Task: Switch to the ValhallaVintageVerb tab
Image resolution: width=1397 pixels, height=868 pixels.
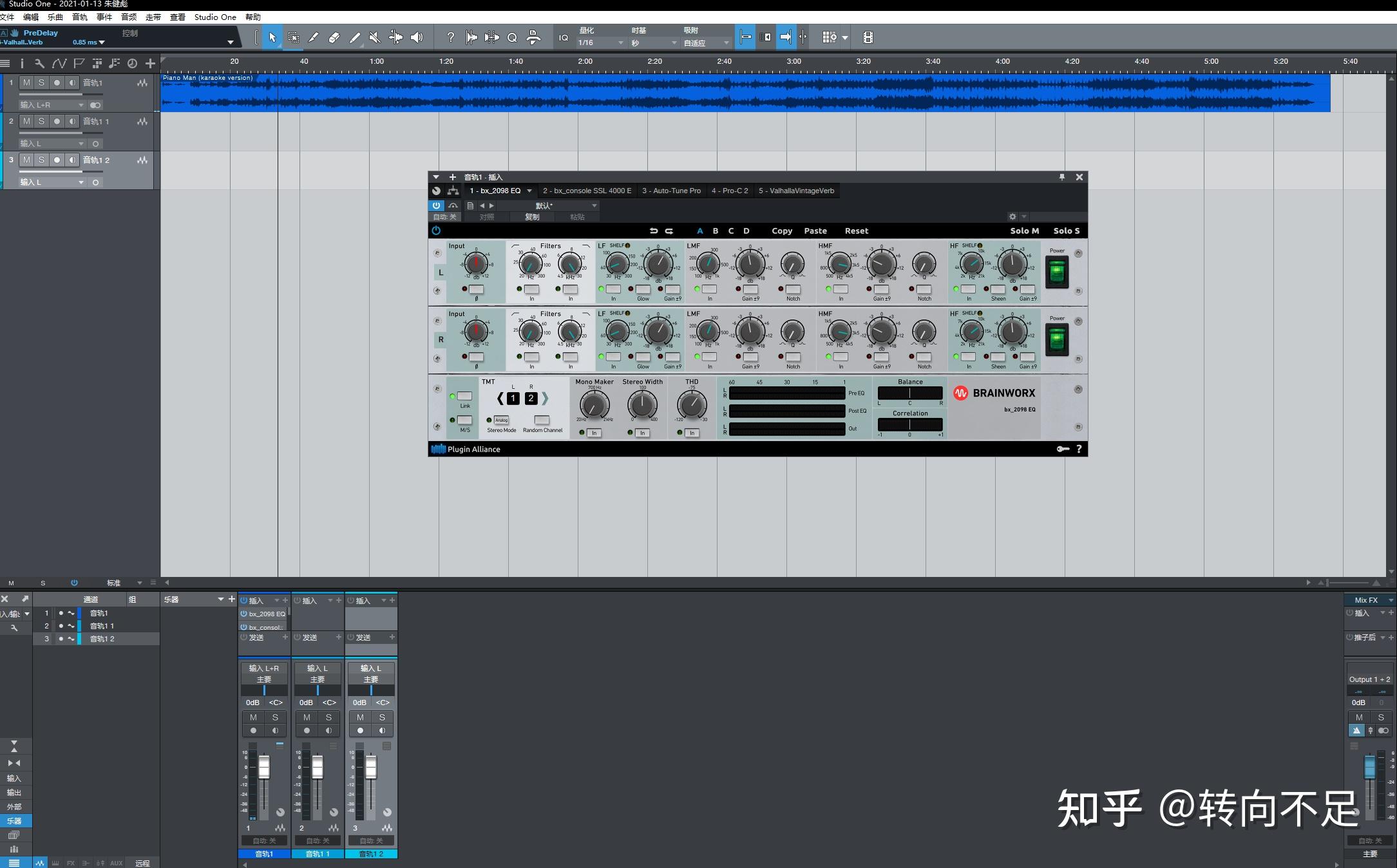Action: 796,191
